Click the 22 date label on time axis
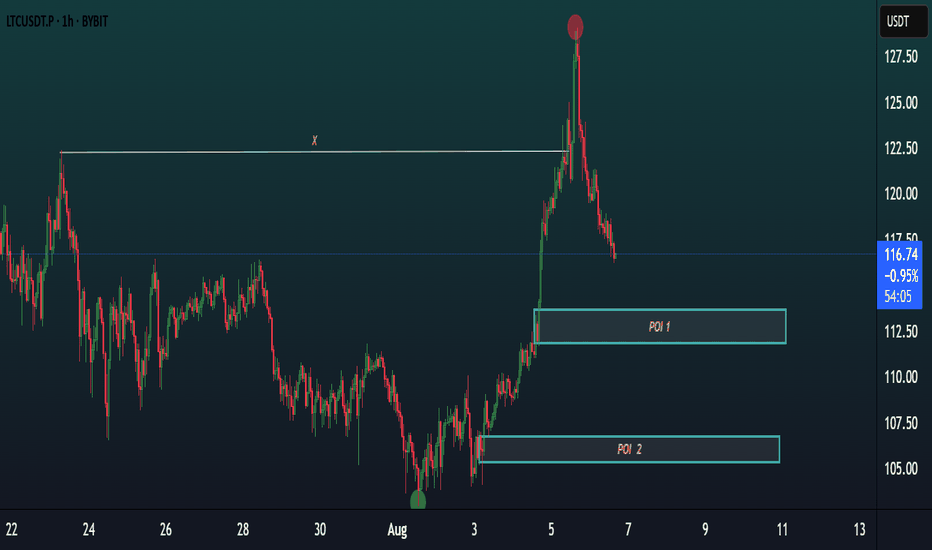Viewport: 932px width, 550px height. click(x=11, y=529)
